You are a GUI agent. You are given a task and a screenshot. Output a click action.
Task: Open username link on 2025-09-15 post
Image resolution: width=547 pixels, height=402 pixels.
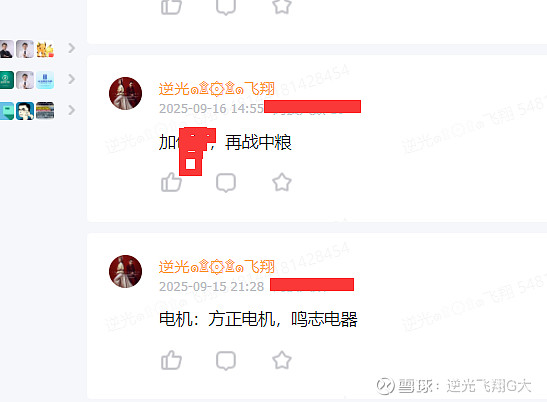[217, 267]
